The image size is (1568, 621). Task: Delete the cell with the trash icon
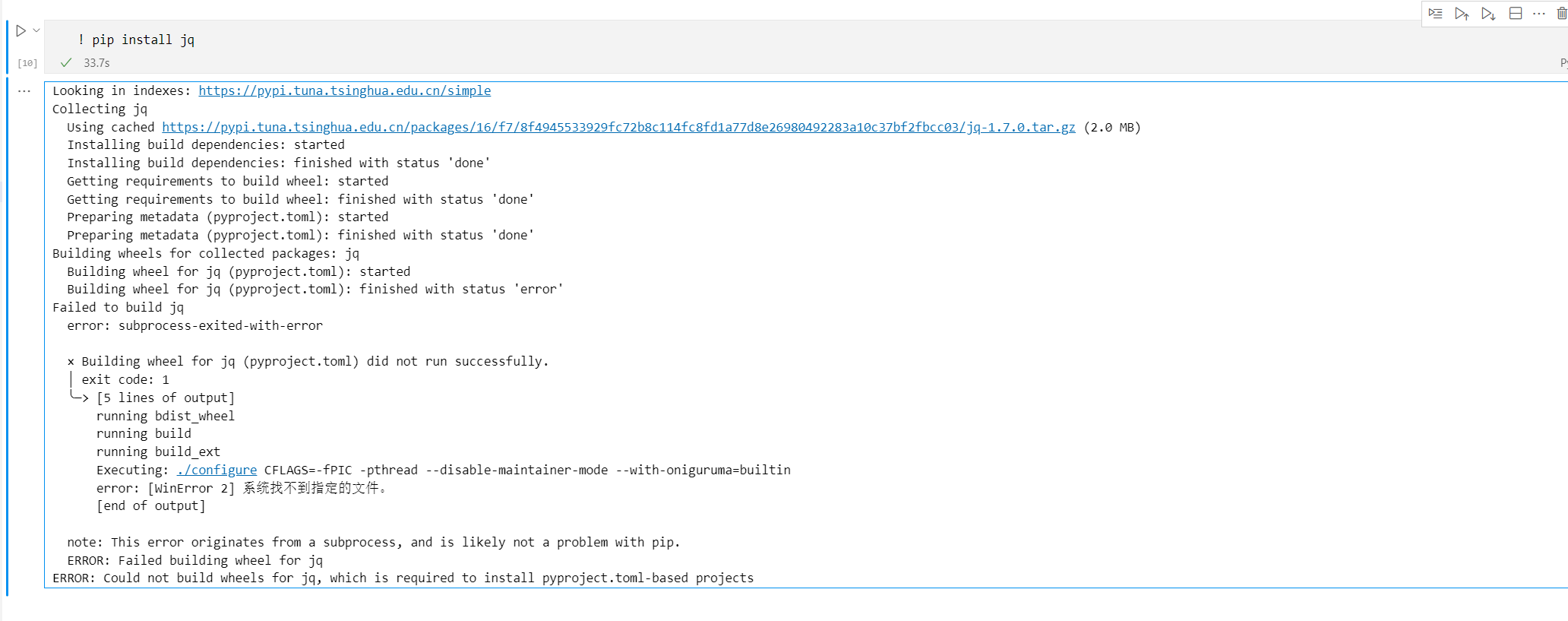1561,14
